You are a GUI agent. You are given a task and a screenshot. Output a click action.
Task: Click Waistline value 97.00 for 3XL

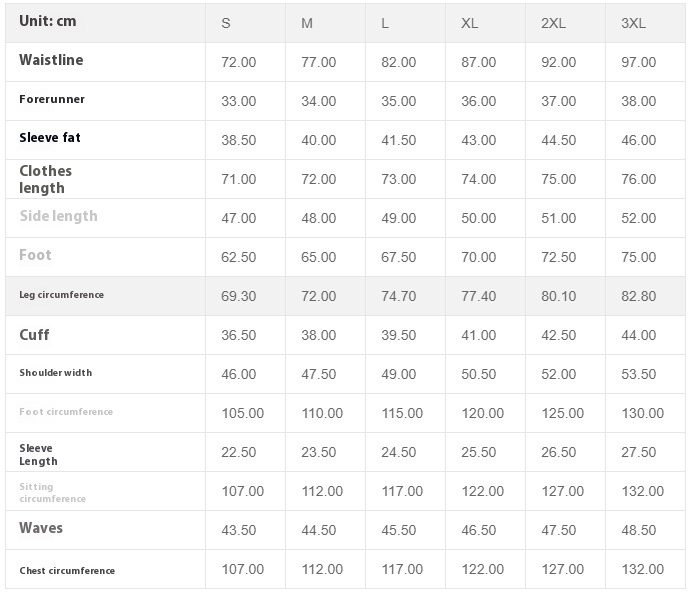[x=639, y=62]
